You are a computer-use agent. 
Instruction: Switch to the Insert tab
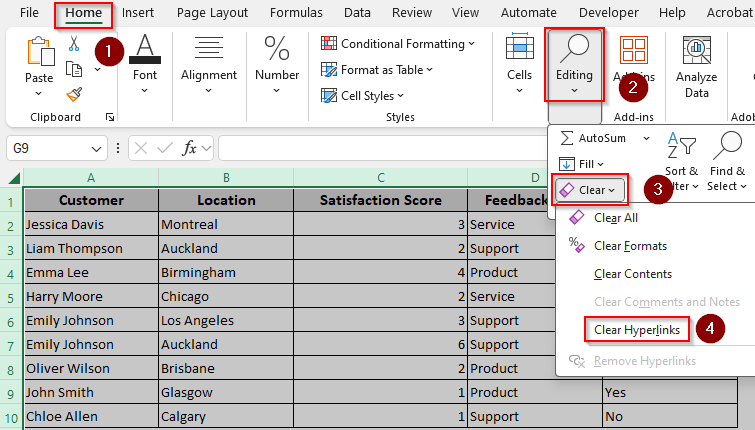point(138,13)
